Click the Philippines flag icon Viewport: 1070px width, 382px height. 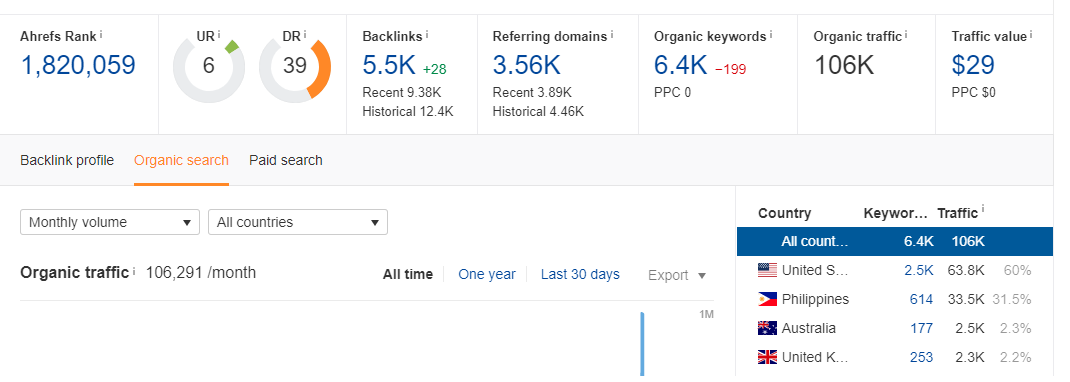pyautogui.click(x=767, y=299)
